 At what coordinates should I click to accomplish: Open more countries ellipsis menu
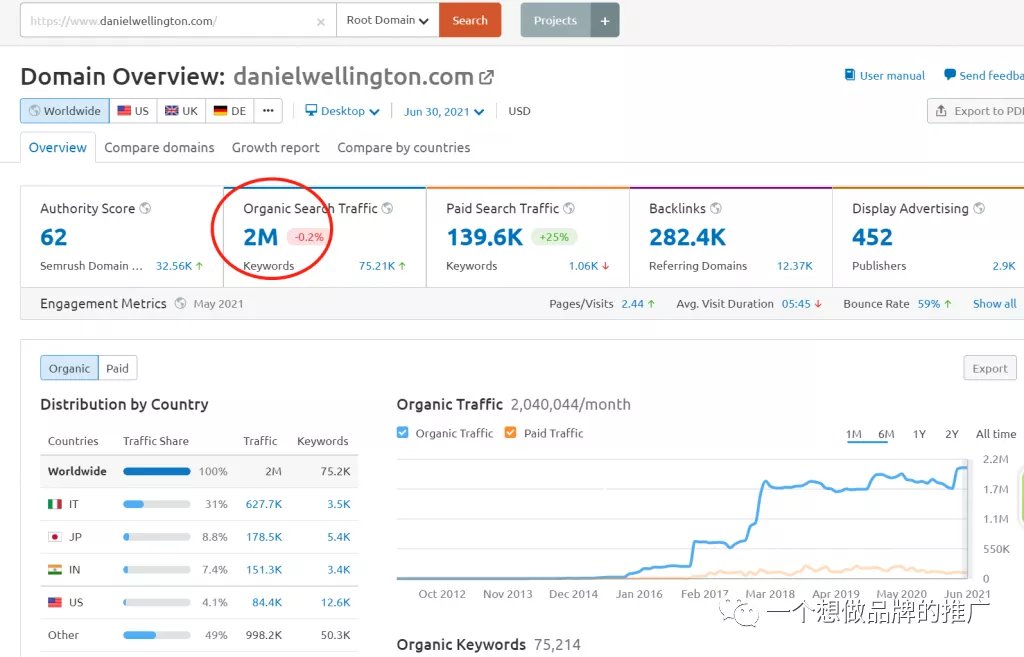click(x=268, y=111)
